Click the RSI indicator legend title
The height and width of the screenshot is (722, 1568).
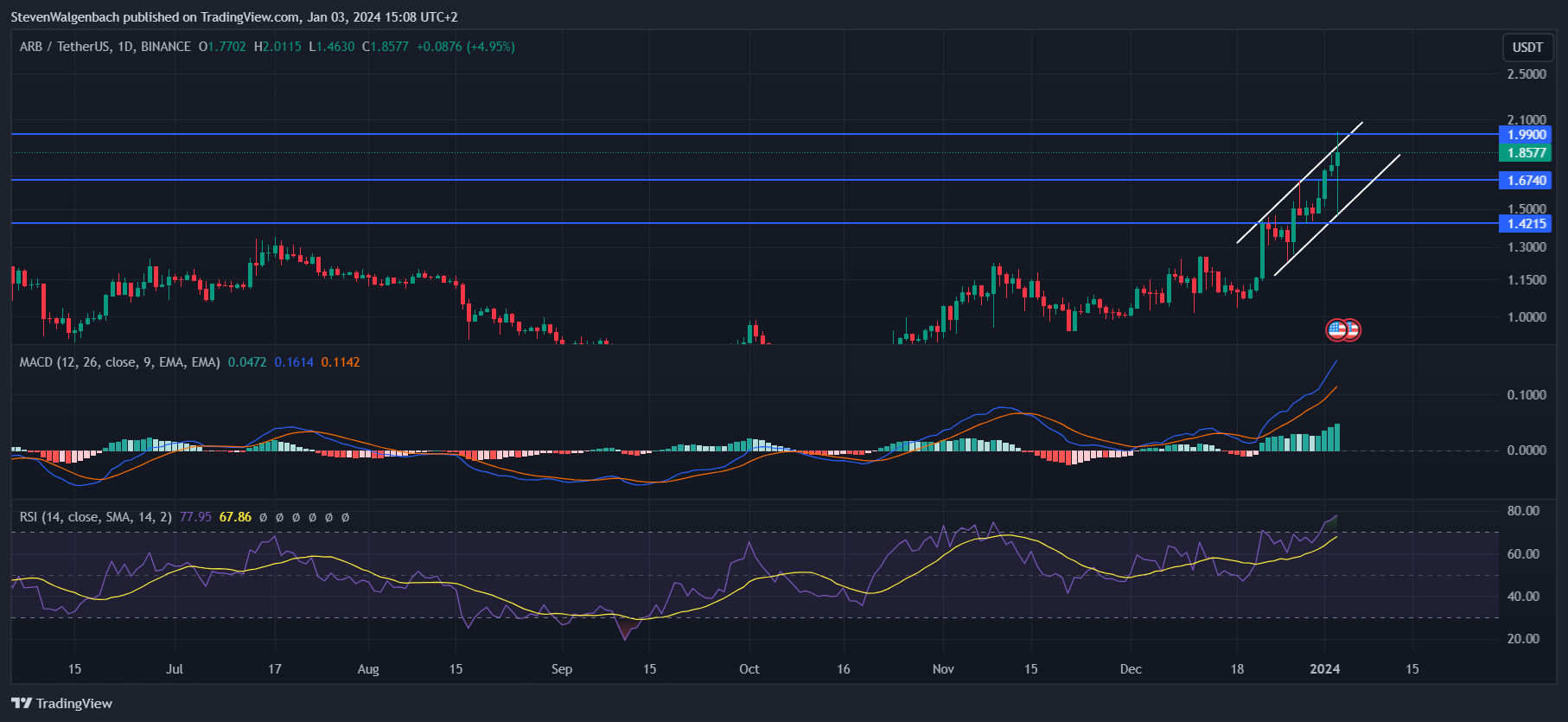coord(95,517)
